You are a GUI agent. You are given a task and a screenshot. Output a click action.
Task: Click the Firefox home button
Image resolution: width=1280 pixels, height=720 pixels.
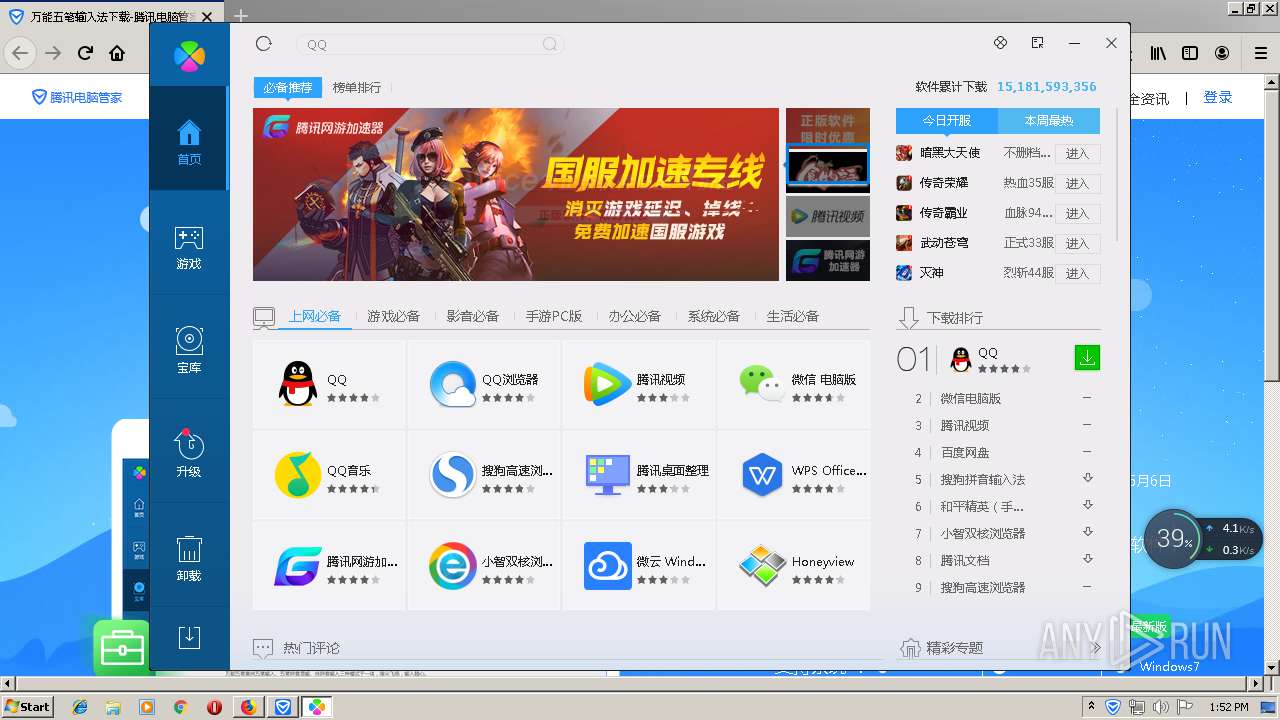(x=117, y=53)
